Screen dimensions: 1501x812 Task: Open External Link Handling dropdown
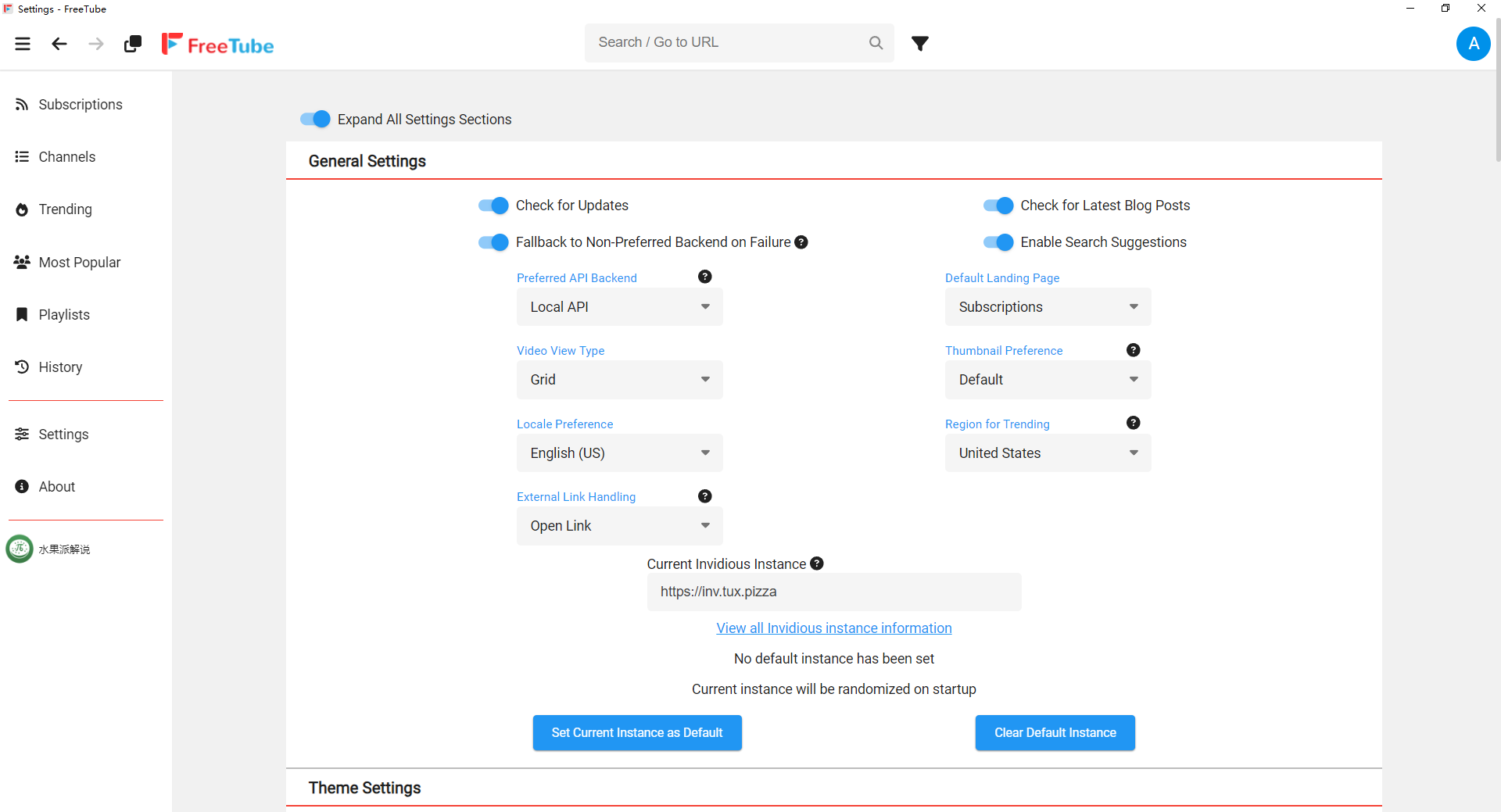(619, 526)
